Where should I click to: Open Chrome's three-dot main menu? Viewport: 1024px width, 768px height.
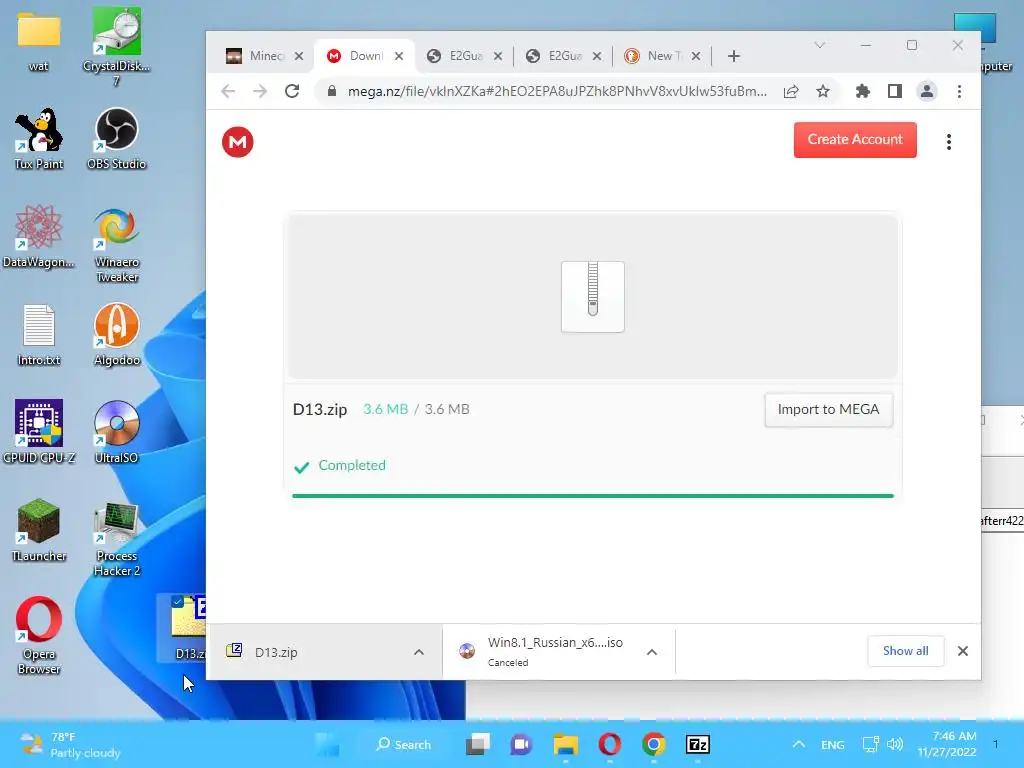coord(959,91)
